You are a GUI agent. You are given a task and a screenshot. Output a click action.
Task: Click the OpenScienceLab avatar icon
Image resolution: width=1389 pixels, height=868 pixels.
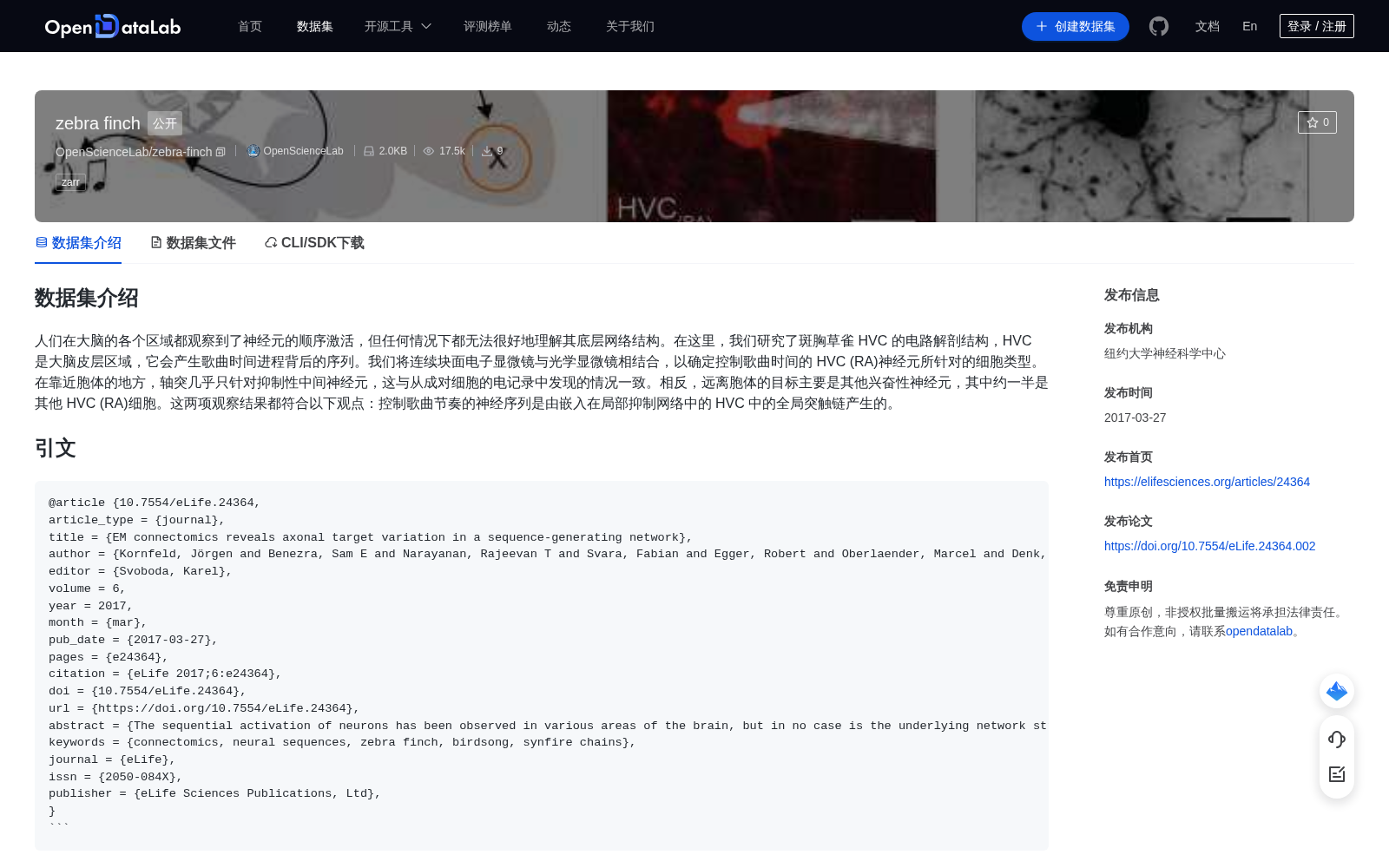coord(253,151)
